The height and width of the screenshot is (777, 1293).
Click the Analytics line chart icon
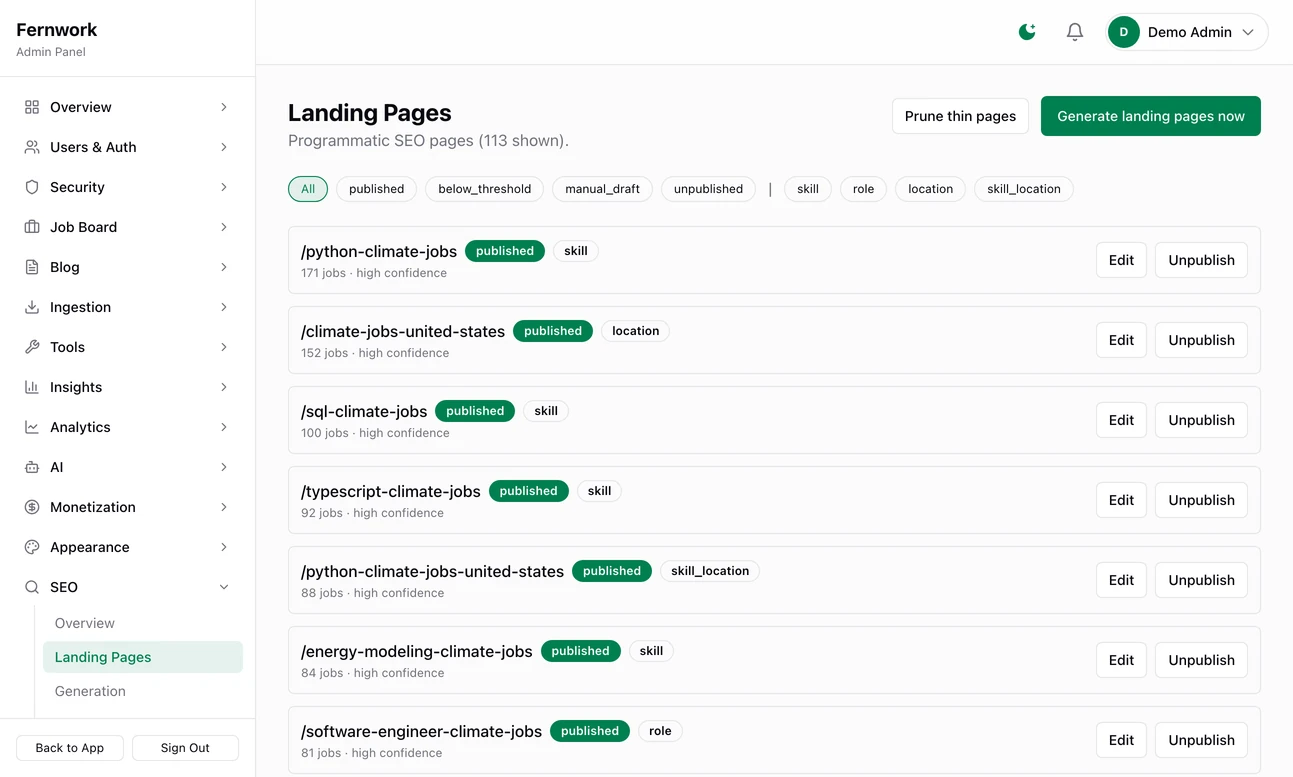32,427
